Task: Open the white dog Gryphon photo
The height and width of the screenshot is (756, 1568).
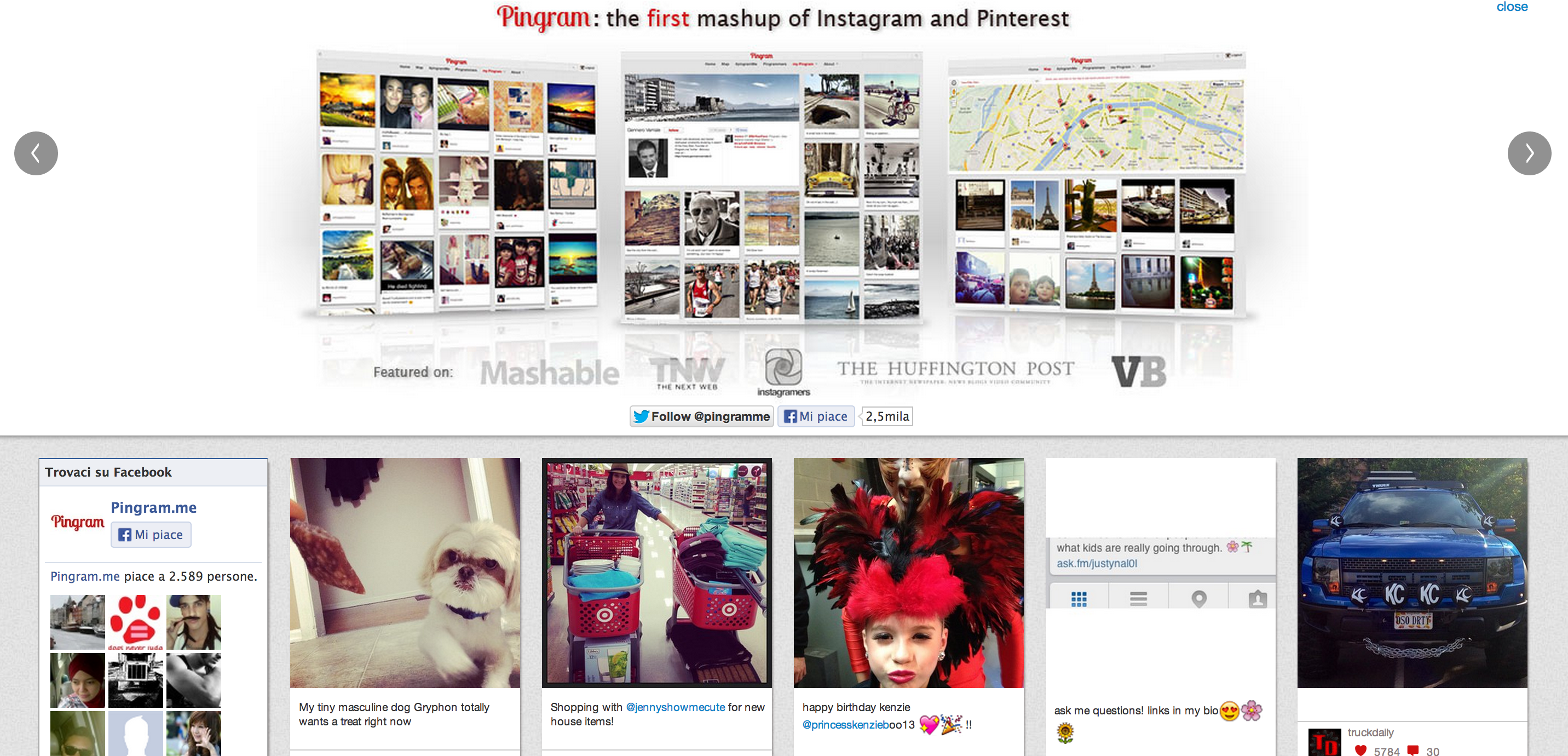Action: pos(405,572)
